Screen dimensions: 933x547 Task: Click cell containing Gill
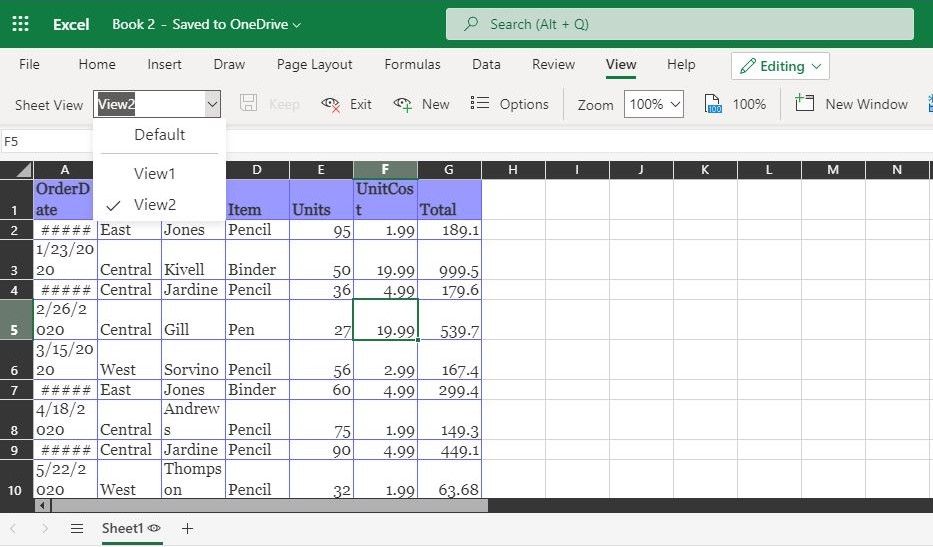coord(193,320)
